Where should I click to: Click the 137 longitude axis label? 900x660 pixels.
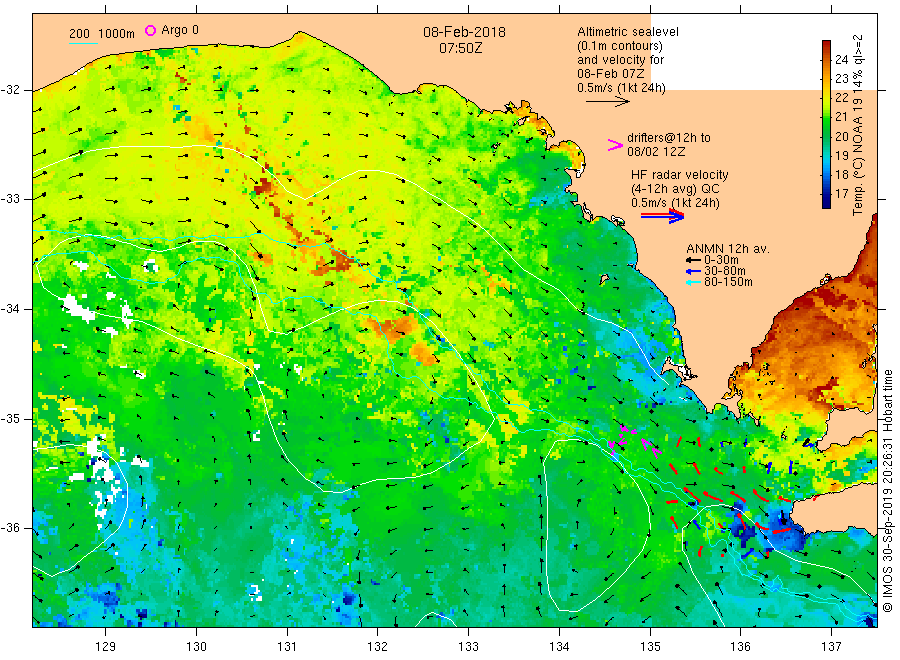(x=831, y=647)
